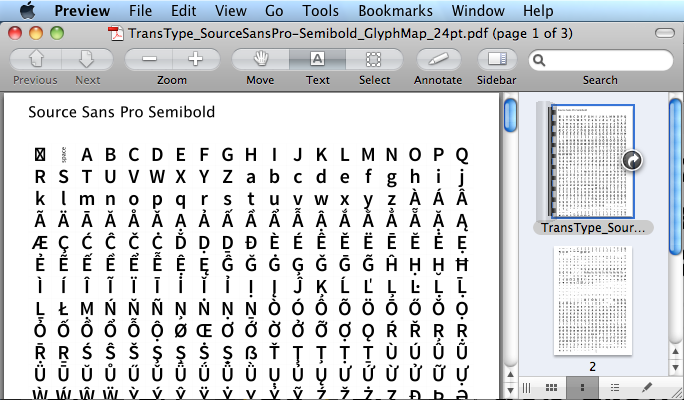Toggle the Sidebar button
This screenshot has height=400, width=684.
[x=497, y=59]
